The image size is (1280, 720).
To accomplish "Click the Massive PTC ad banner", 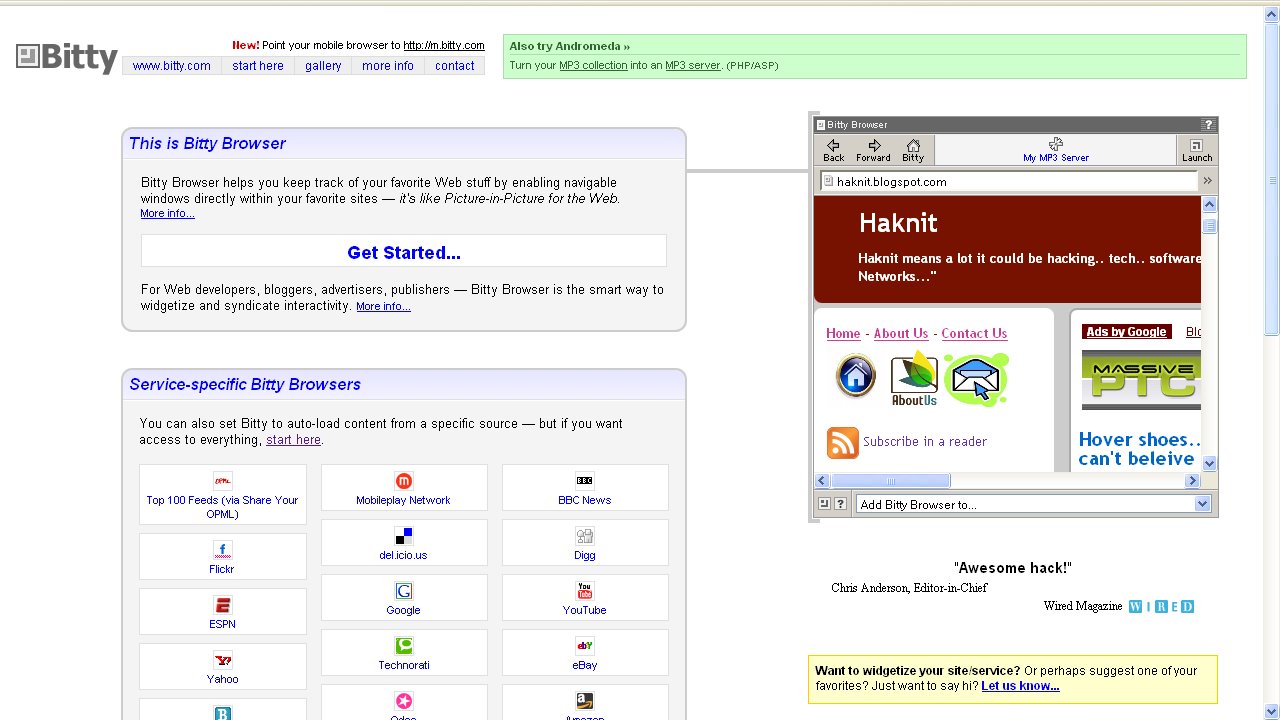I will tap(1141, 380).
